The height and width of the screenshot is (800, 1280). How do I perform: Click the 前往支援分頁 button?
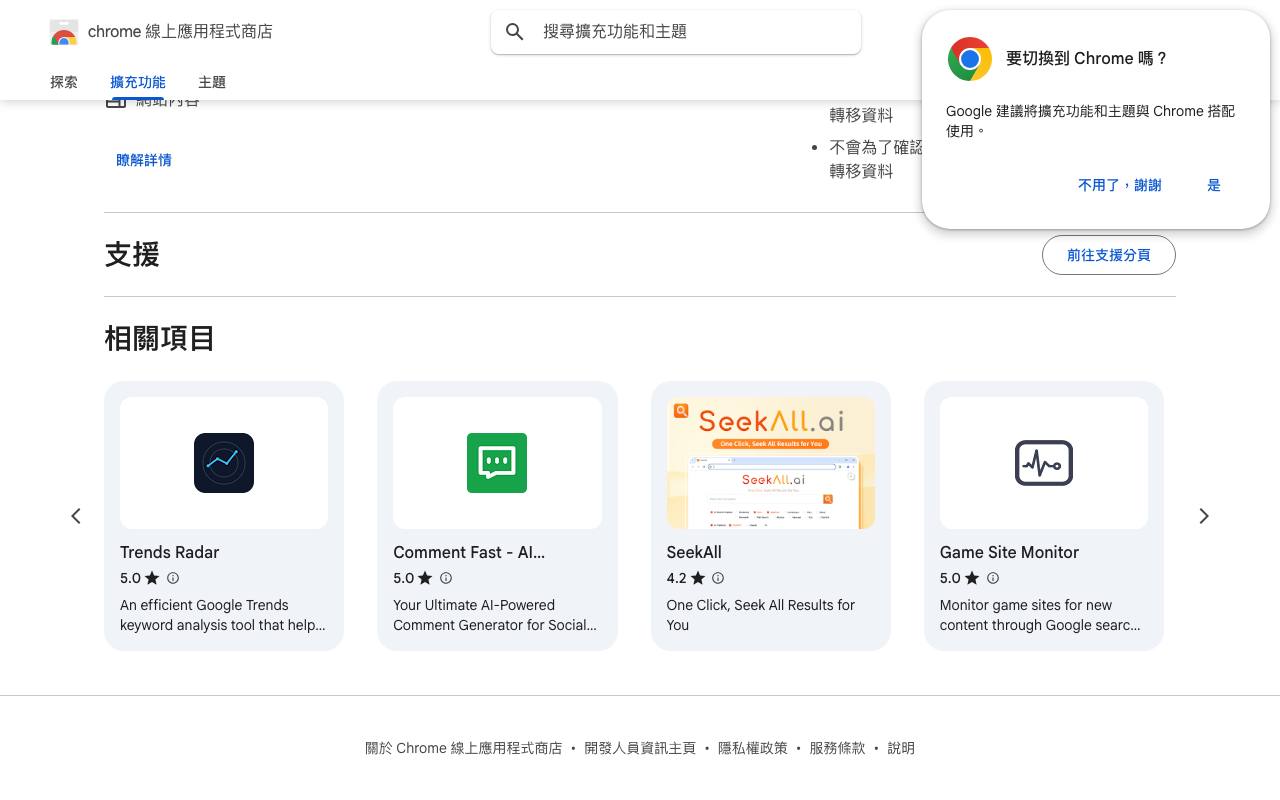[1109, 255]
